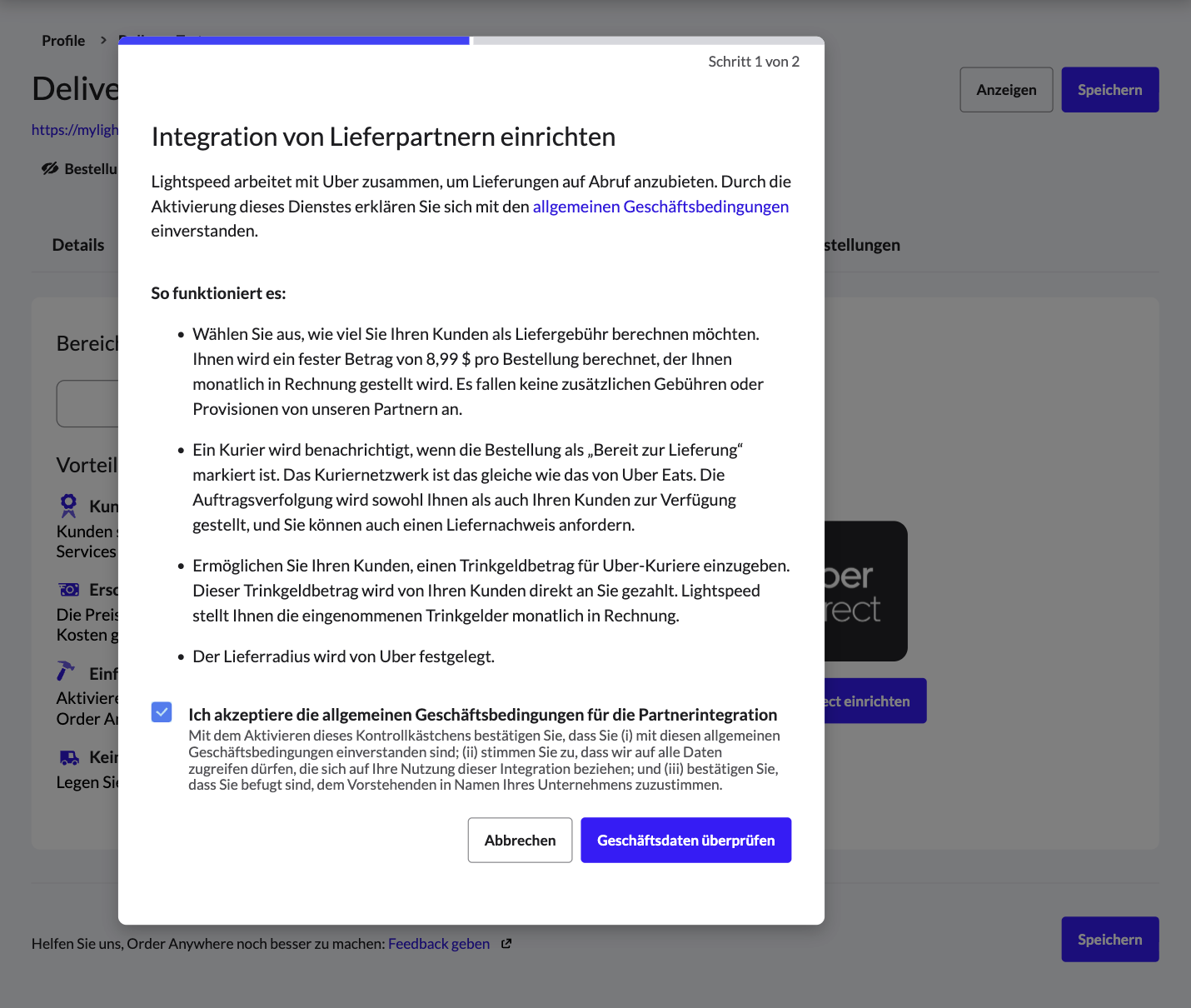The image size is (1191, 1008).
Task: Click the Anzeigen button
Action: (x=1006, y=90)
